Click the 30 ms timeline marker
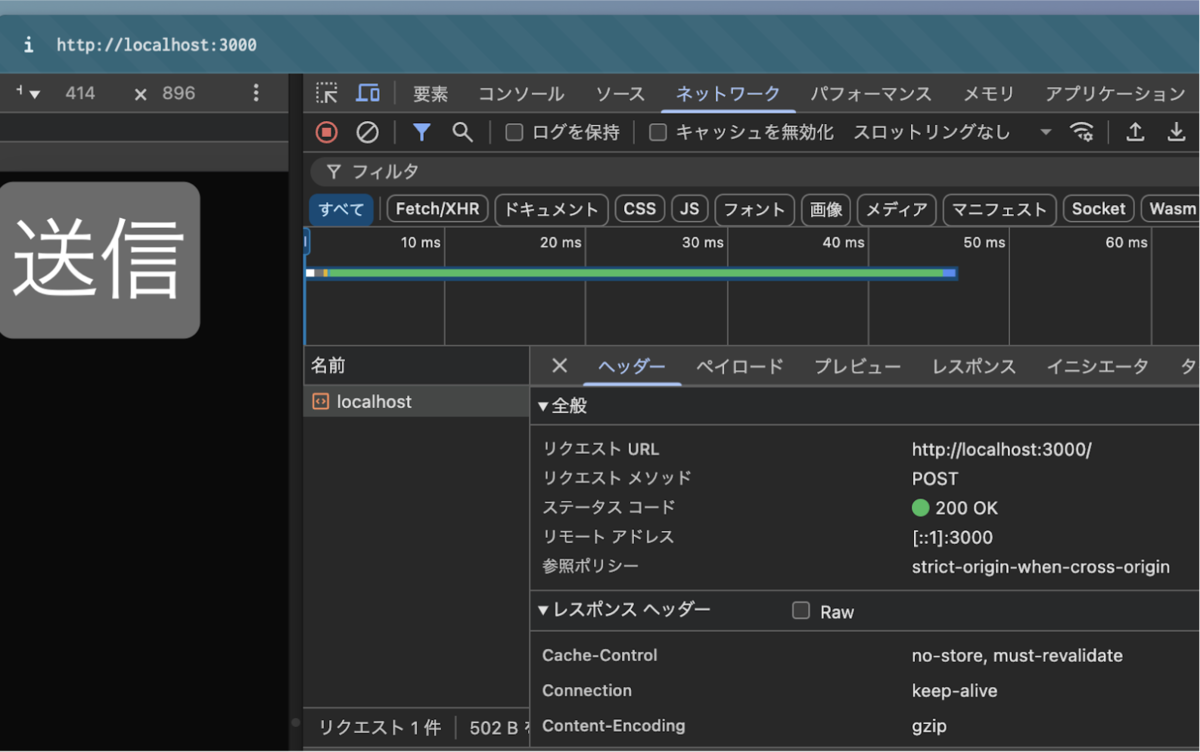Screen dimensions: 1200x752 (x=703, y=242)
